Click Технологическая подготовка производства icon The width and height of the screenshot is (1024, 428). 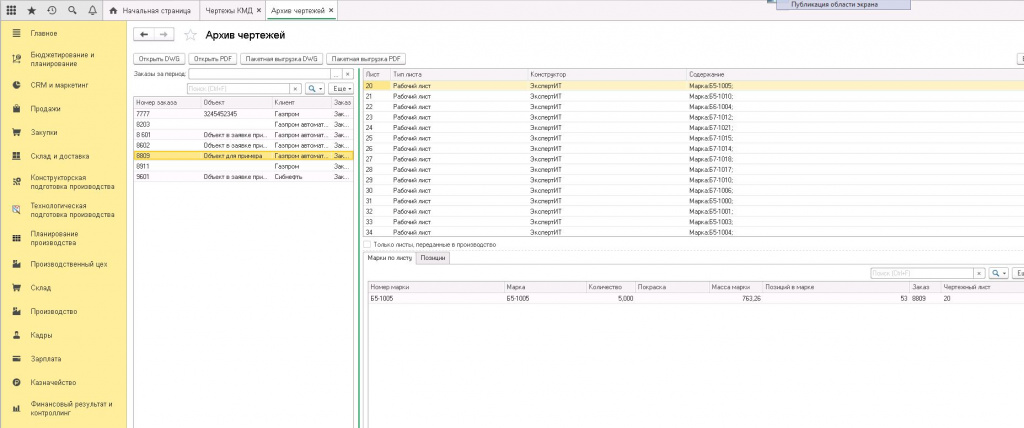16,210
